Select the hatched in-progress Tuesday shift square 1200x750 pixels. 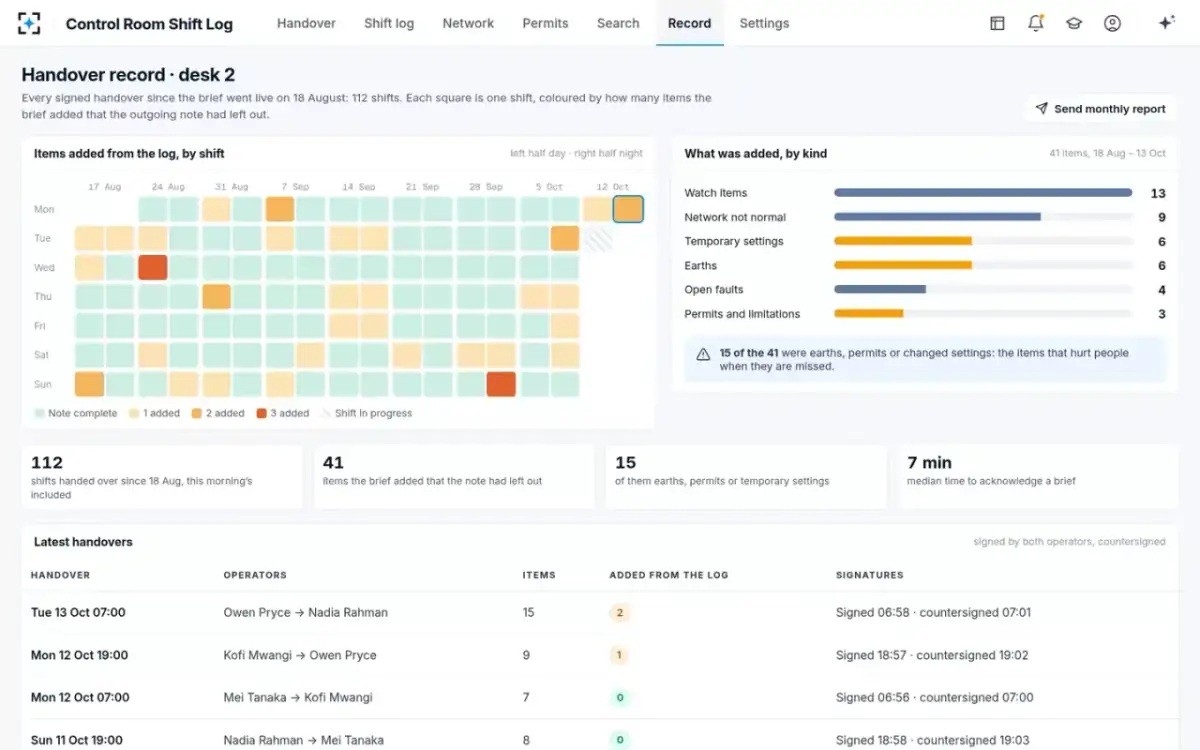point(597,238)
